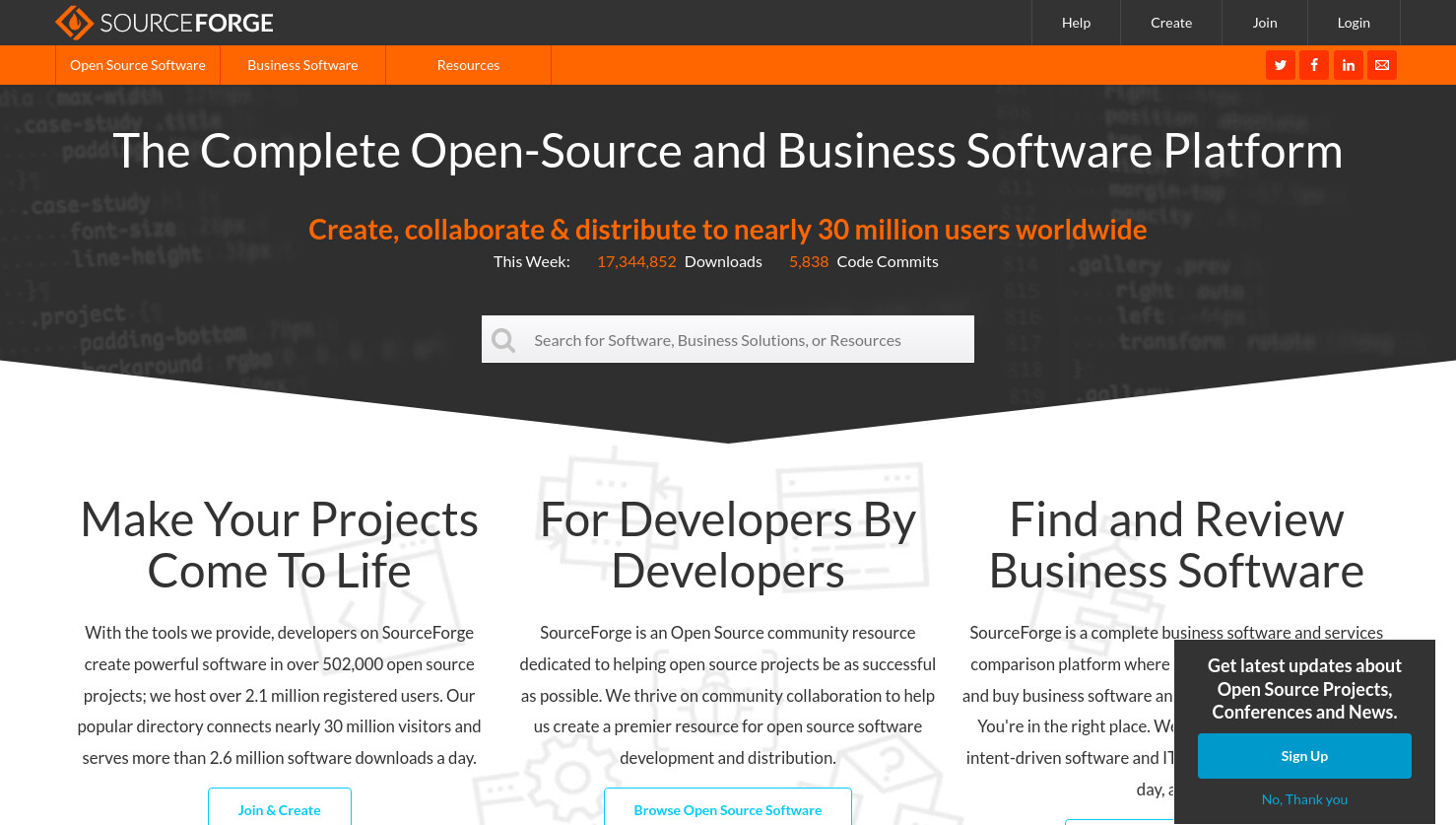Click the This Week: label
This screenshot has height=825, width=1456.
click(532, 261)
